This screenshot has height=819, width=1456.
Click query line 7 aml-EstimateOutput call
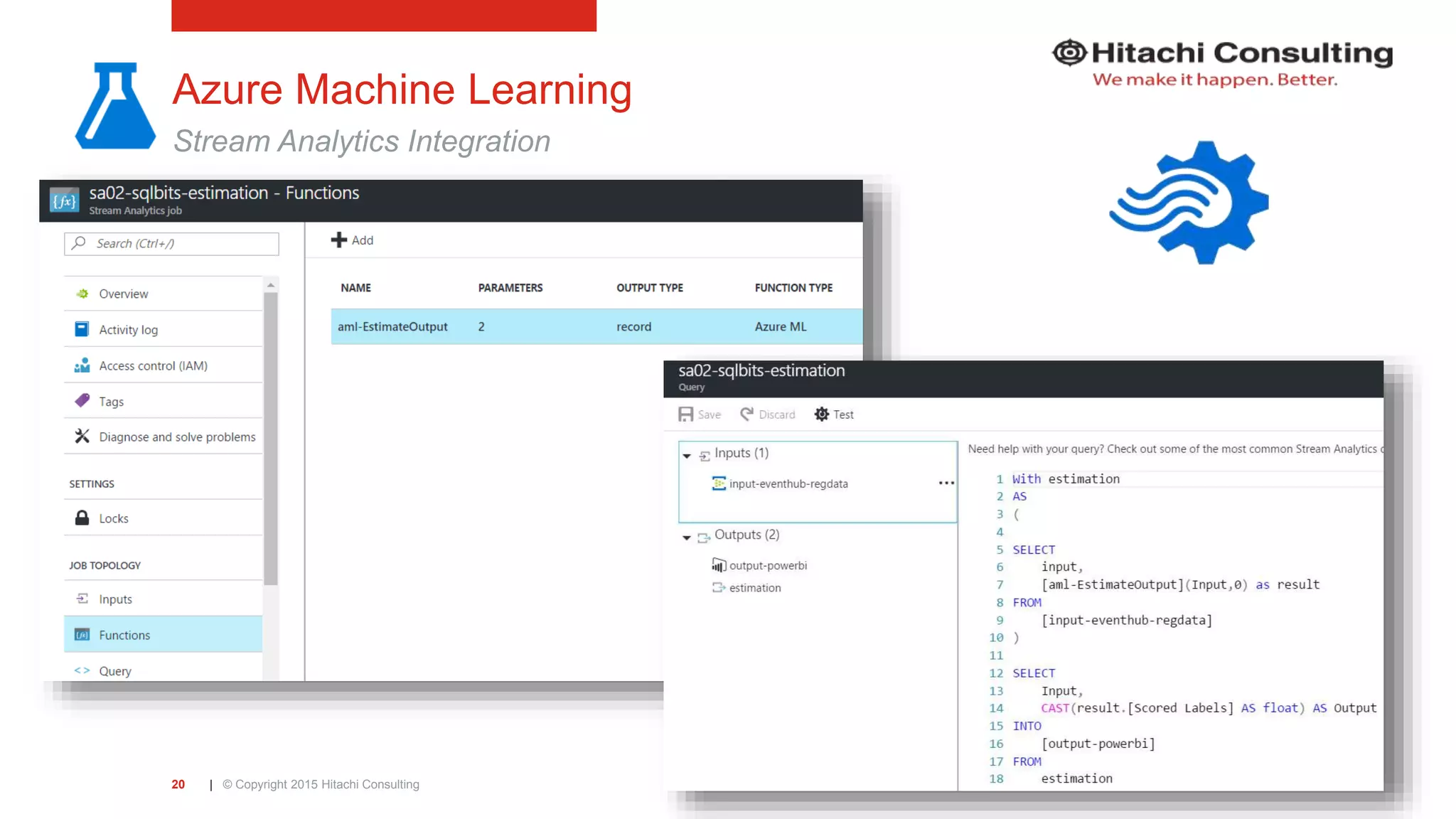pyautogui.click(x=1180, y=584)
